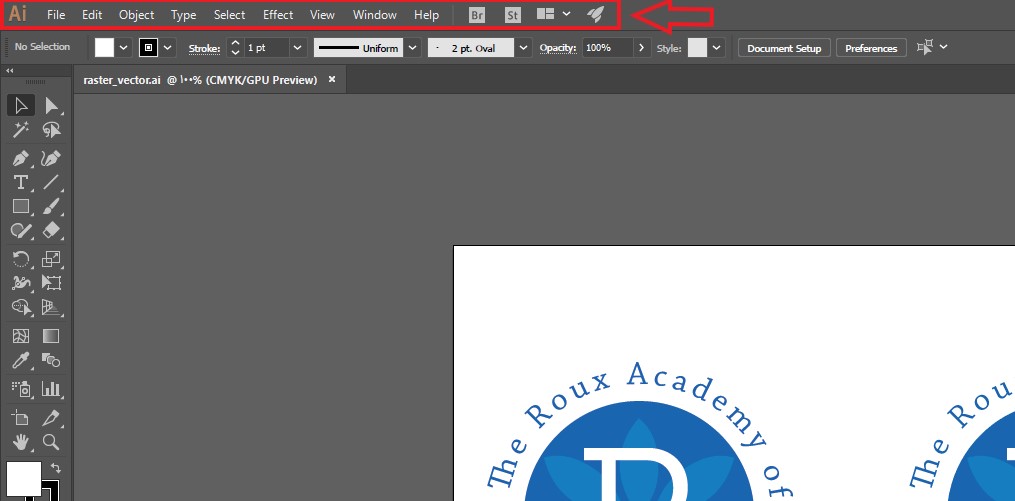Open the Help menu
Viewport: 1015px width, 501px height.
(x=426, y=15)
